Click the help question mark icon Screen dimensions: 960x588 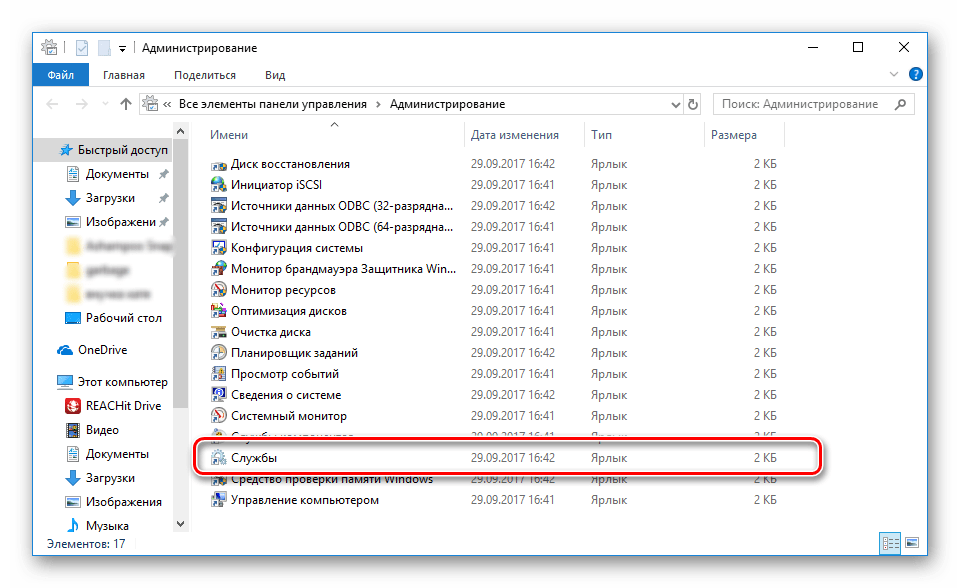(x=915, y=76)
